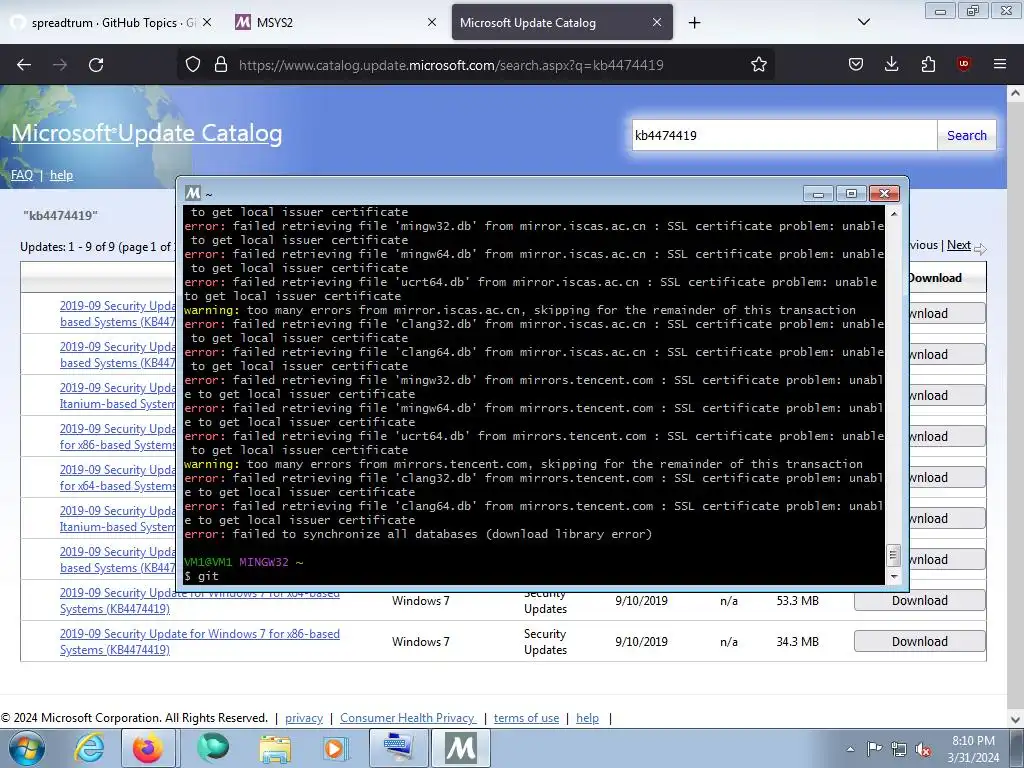Download the Windows 7 x64 update (53.3 MB)

(920, 601)
